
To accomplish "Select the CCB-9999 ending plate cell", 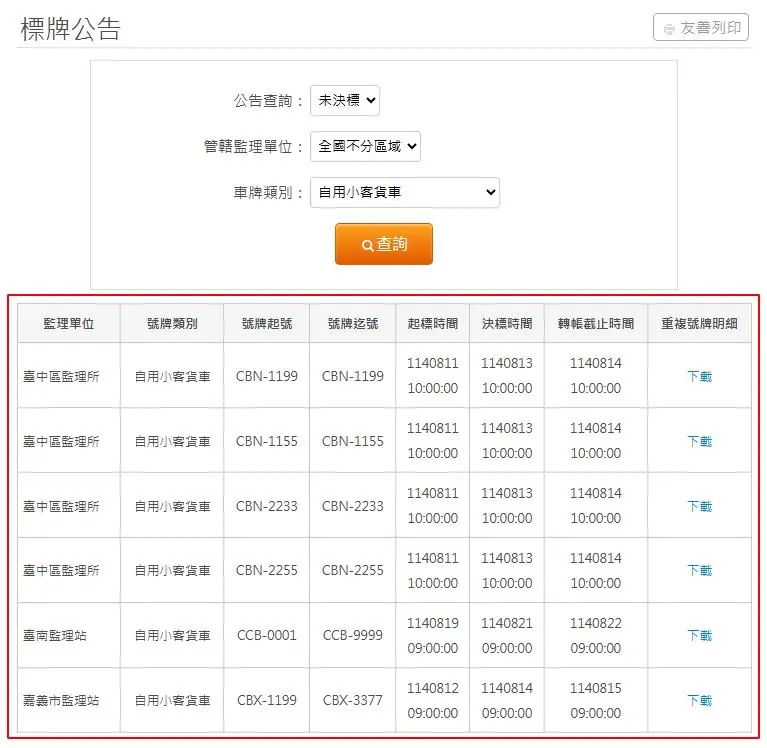I will pyautogui.click(x=353, y=635).
